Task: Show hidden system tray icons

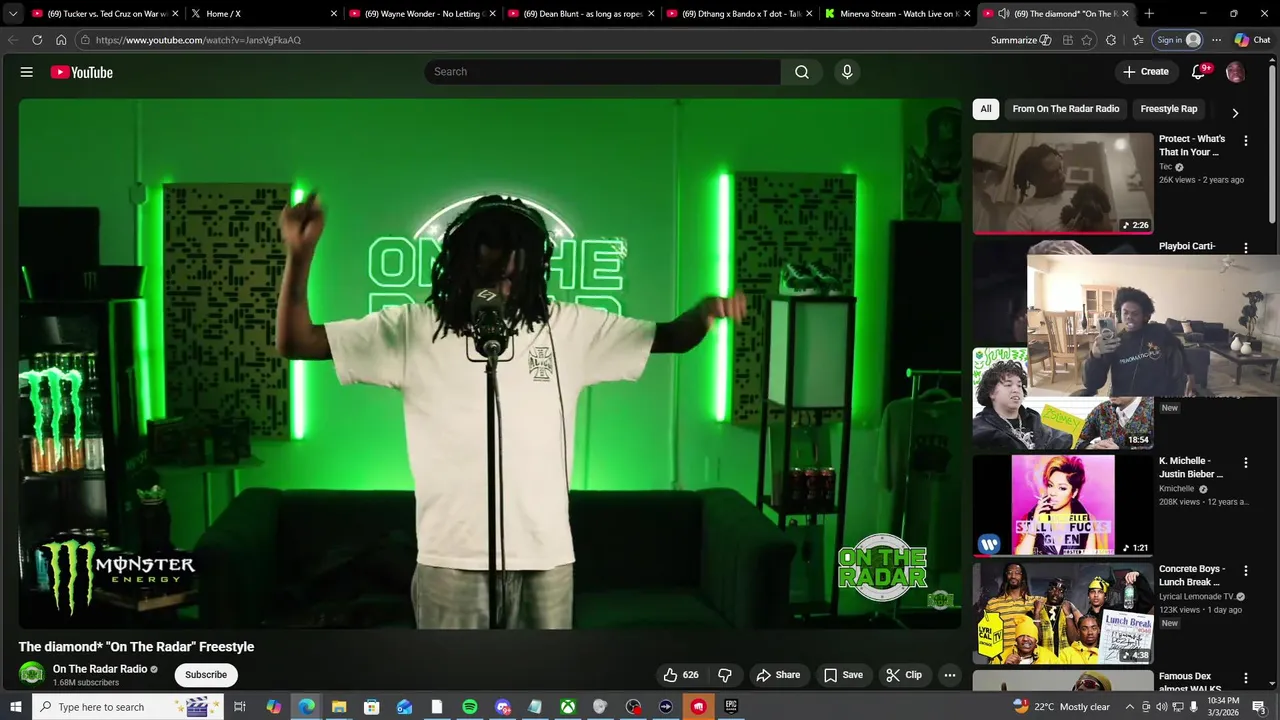Action: (1129, 707)
